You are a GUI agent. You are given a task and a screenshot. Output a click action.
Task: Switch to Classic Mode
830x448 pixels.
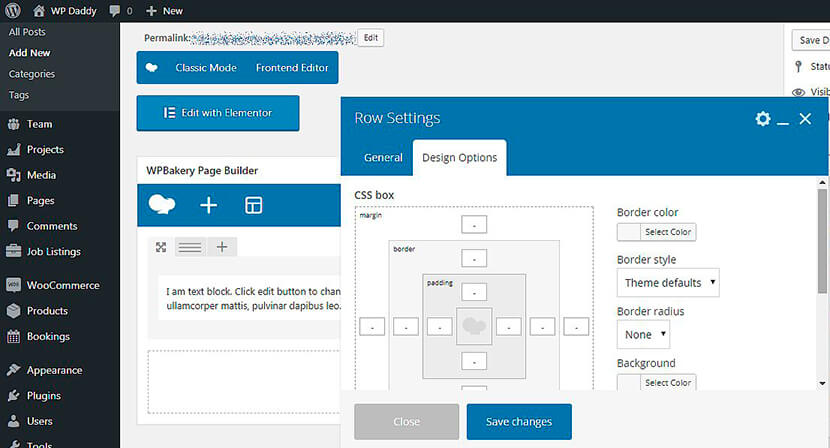pyautogui.click(x=206, y=68)
